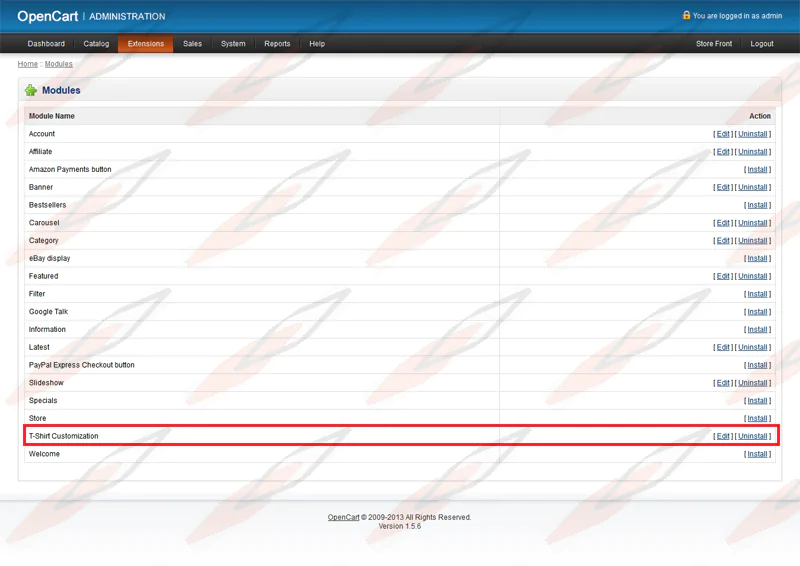This screenshot has width=800, height=566.
Task: Click the 'Action' column header
Action: click(760, 116)
